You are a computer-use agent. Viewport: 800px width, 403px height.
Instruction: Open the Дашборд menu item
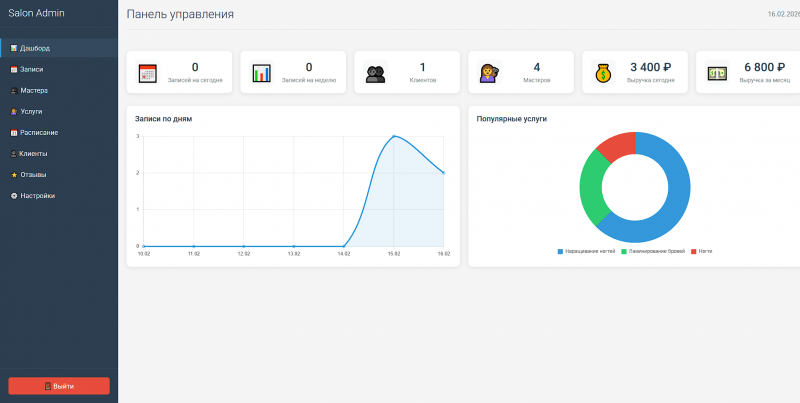pyautogui.click(x=59, y=48)
